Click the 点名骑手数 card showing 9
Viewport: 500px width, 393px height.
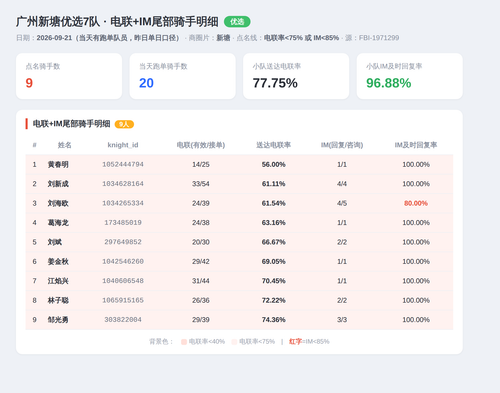pos(69,76)
